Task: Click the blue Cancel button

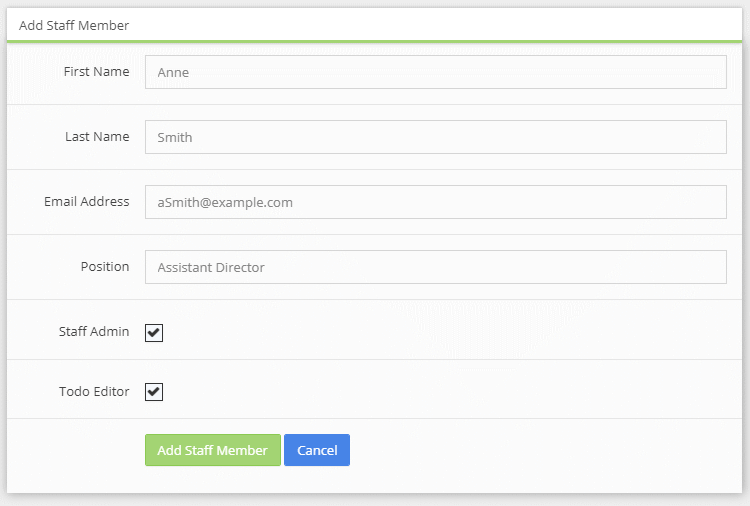Action: coord(317,450)
